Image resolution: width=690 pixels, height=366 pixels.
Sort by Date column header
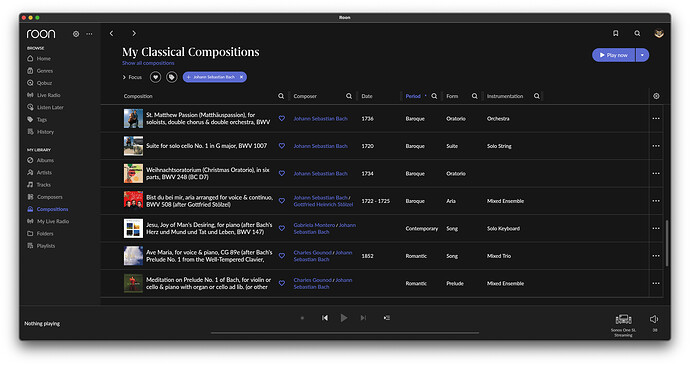coord(367,96)
